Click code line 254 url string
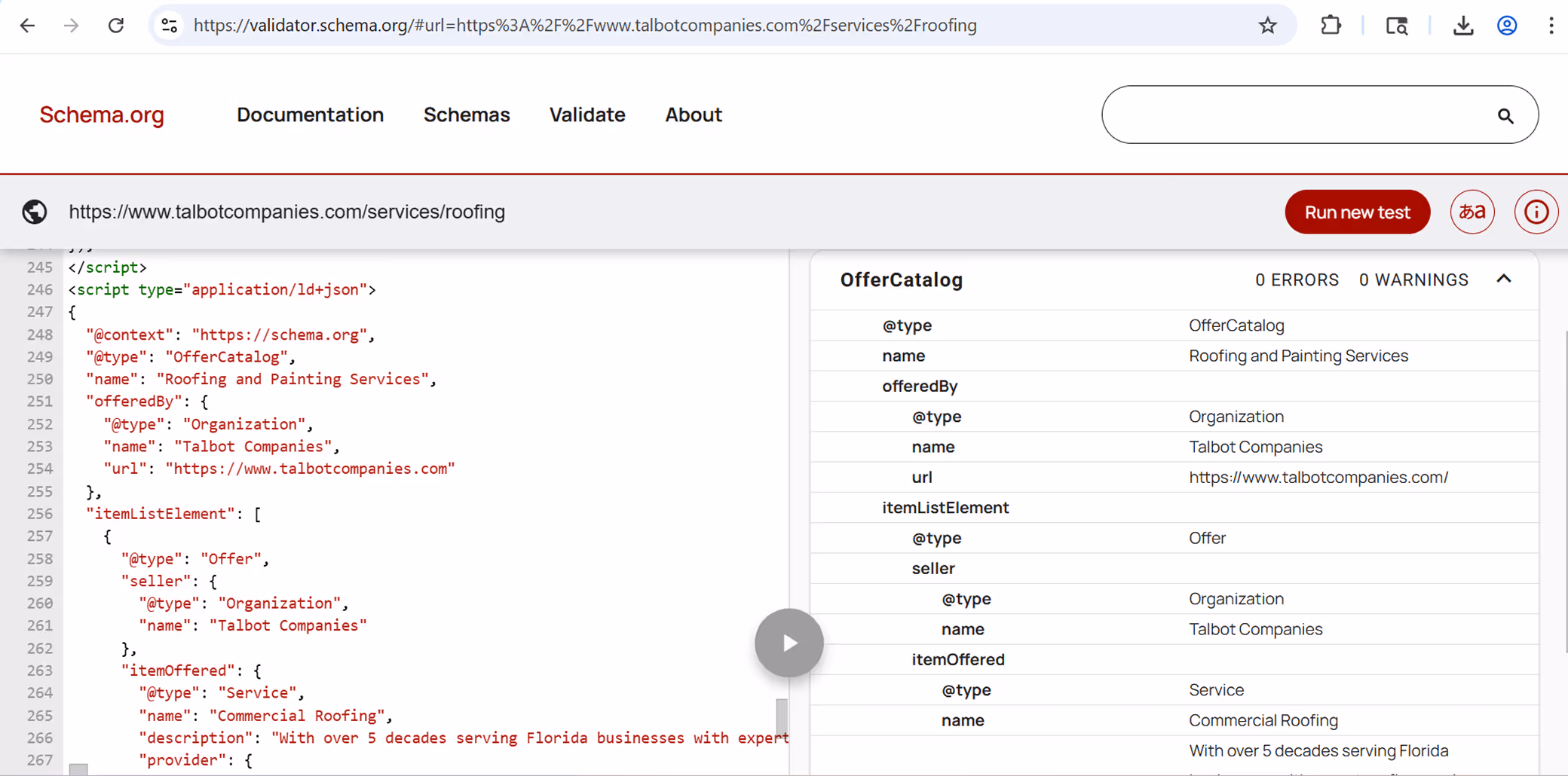This screenshot has height=776, width=1568. [x=310, y=469]
